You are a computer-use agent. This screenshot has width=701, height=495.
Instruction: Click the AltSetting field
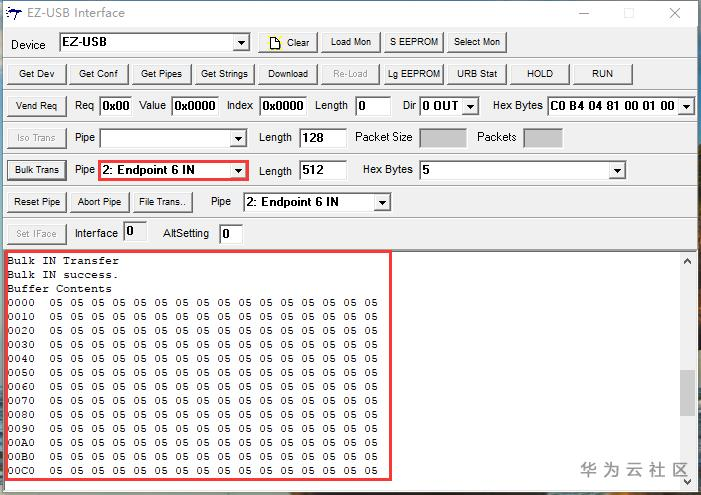click(x=231, y=234)
